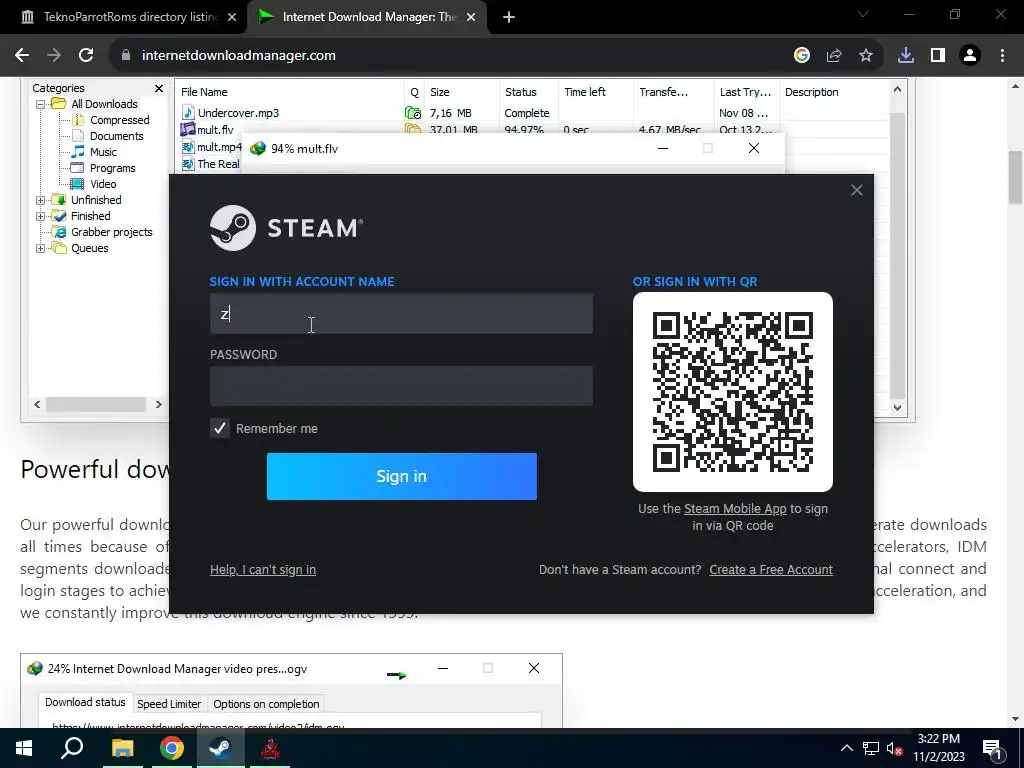Go forward in the browser

tap(54, 55)
